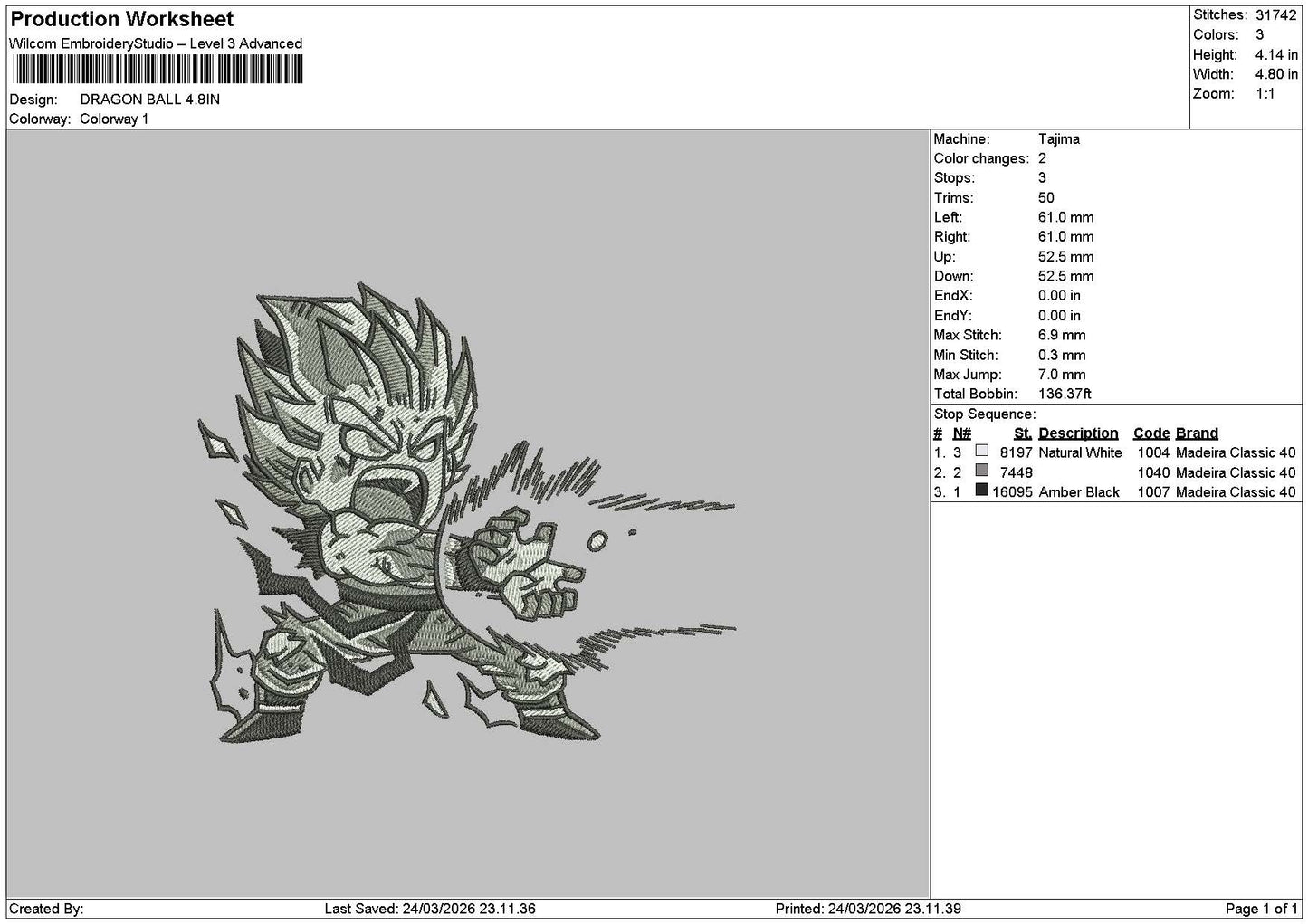
Task: Click the 'Brand' column header
Action: pos(1197,433)
